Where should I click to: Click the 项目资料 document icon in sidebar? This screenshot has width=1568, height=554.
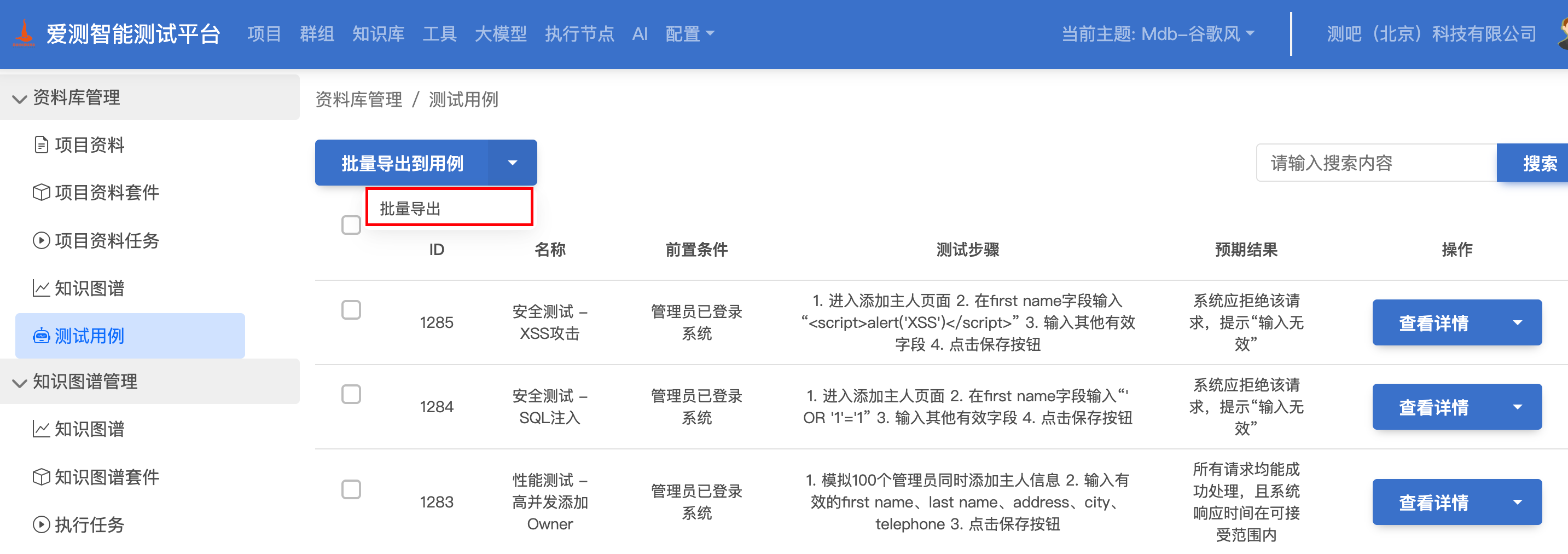(x=41, y=145)
